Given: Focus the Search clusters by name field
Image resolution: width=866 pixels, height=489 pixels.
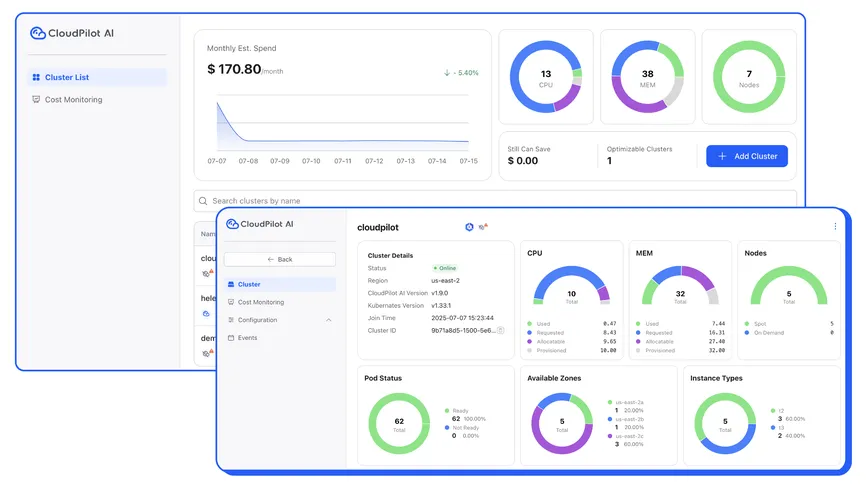Looking at the screenshot, I should point(495,201).
